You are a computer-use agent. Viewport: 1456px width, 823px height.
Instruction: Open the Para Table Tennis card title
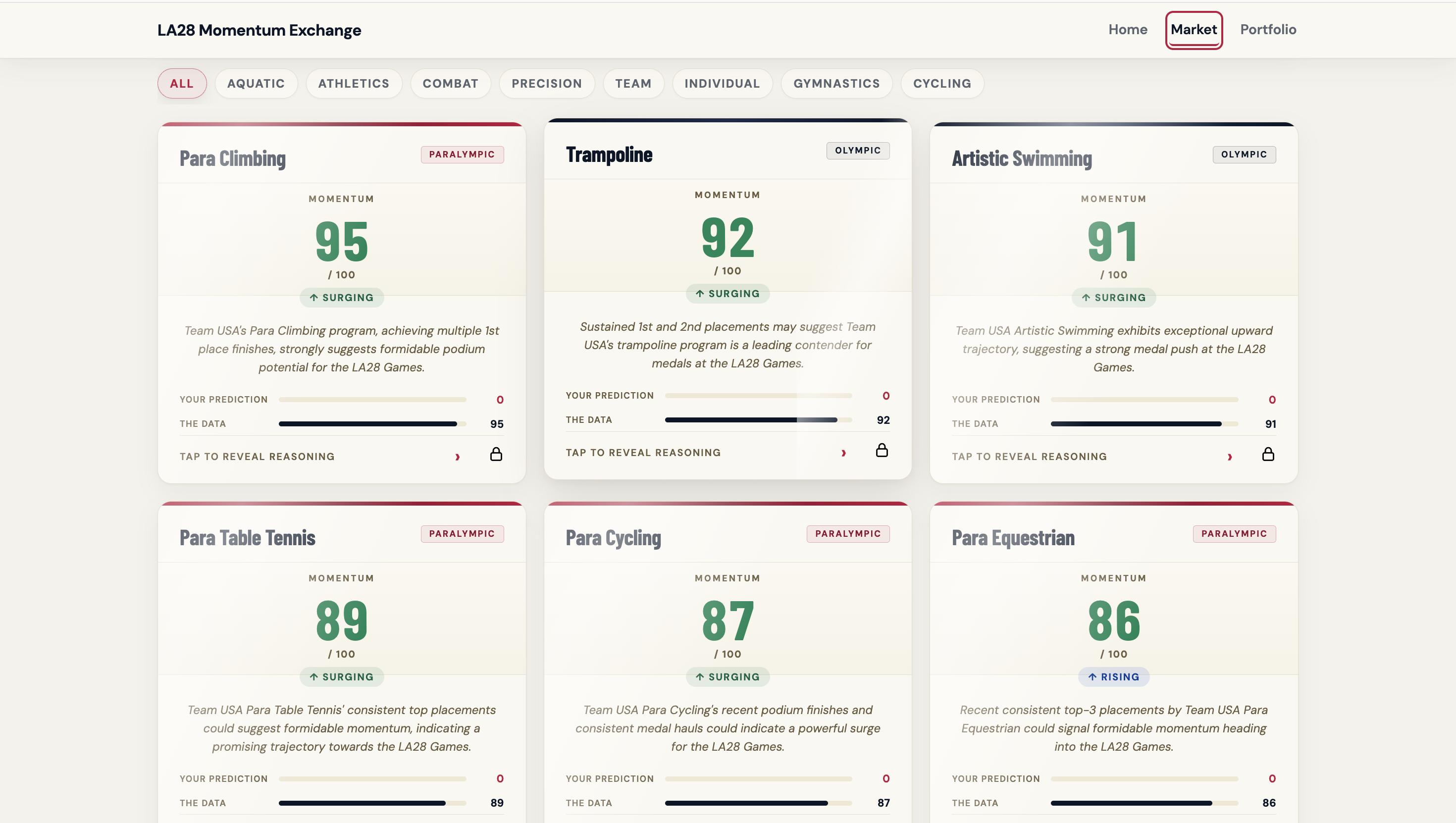click(x=247, y=538)
